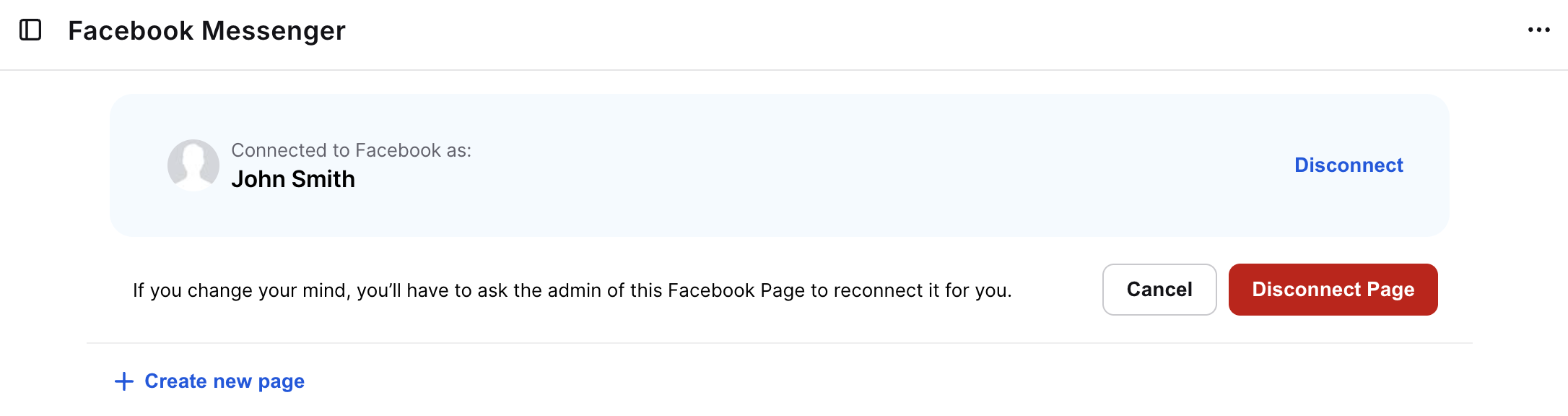Click the reconnect warning message text
The height and width of the screenshot is (416, 1568).
click(x=572, y=290)
